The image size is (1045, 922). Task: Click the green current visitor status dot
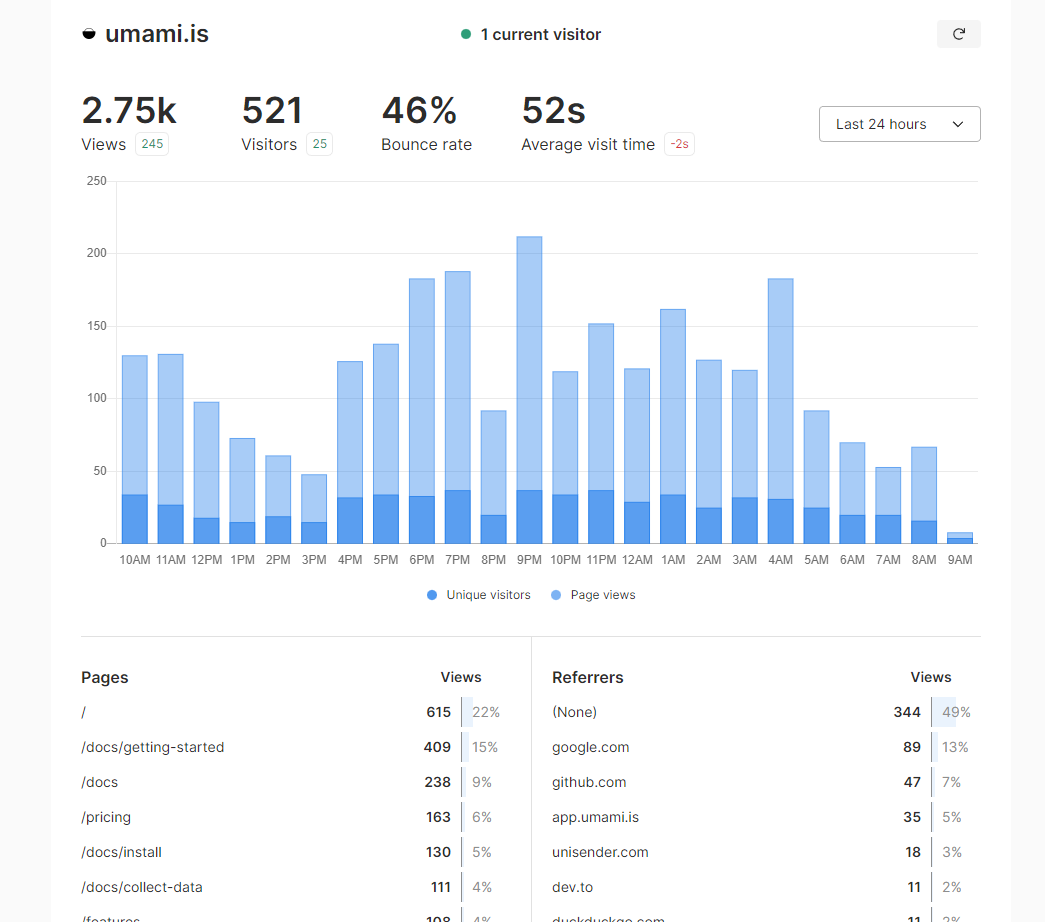[x=466, y=34]
